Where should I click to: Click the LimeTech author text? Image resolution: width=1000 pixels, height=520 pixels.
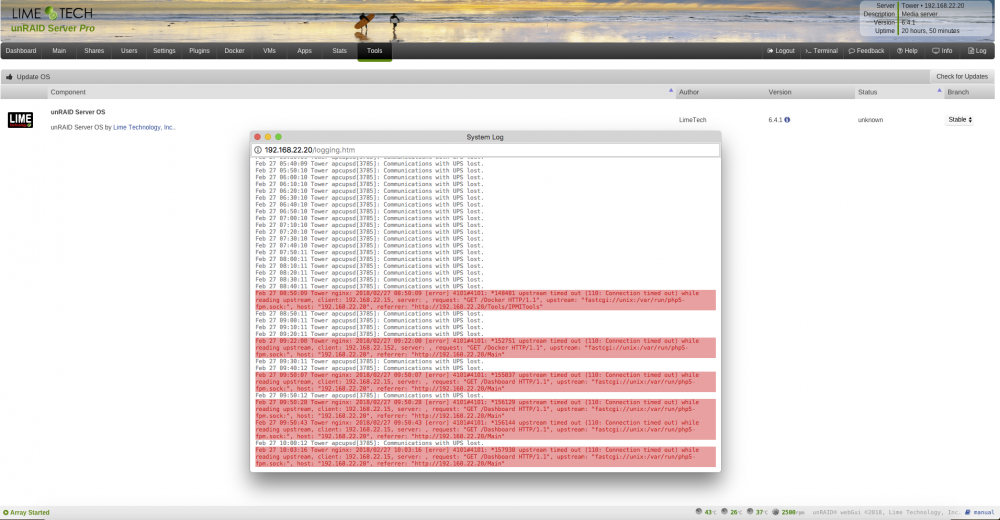pyautogui.click(x=693, y=120)
